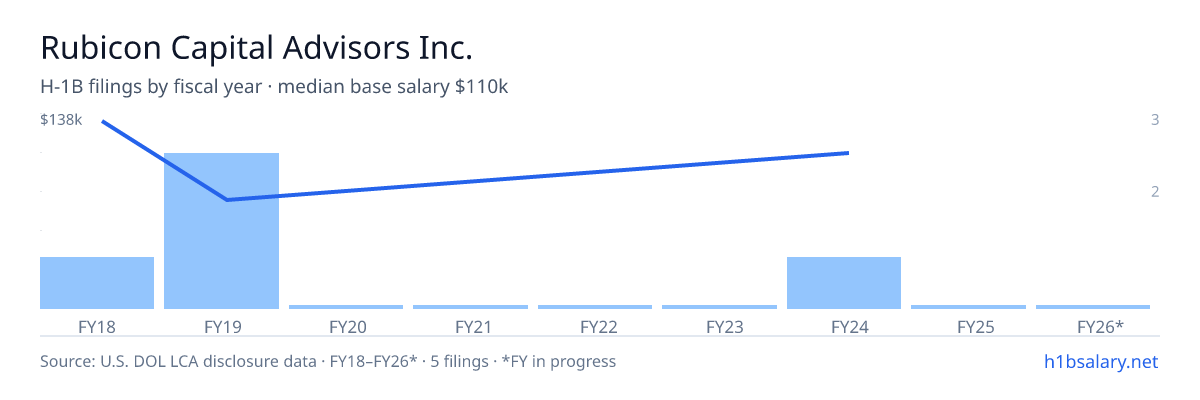Click the FY20 axis label

click(346, 327)
